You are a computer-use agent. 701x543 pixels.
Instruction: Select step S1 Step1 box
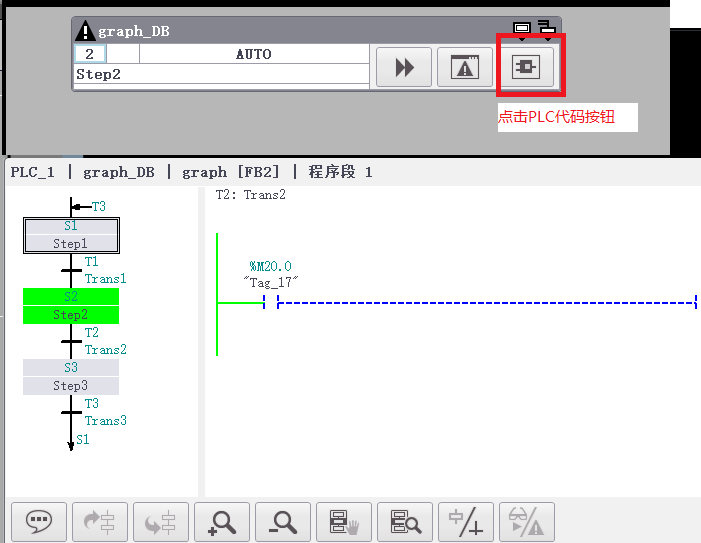(72, 236)
